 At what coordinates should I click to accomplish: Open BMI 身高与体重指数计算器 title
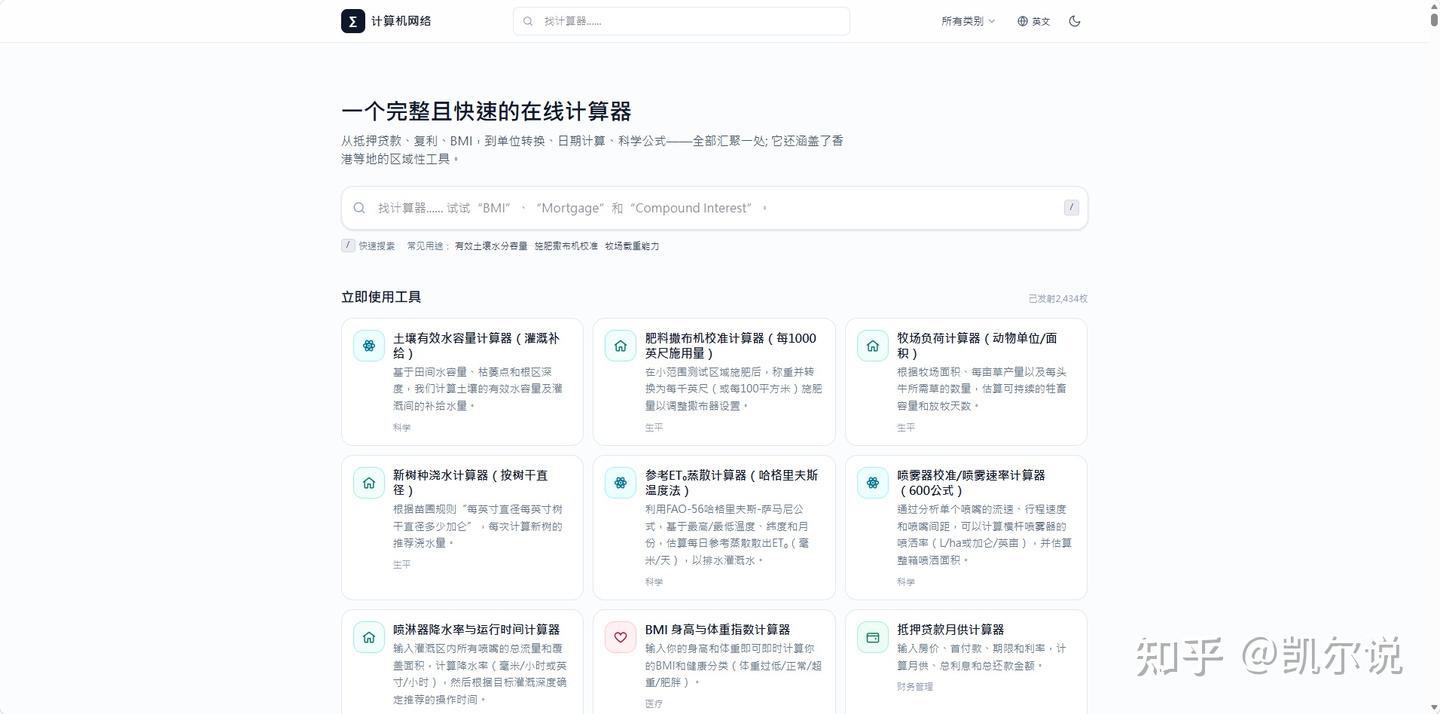point(718,630)
